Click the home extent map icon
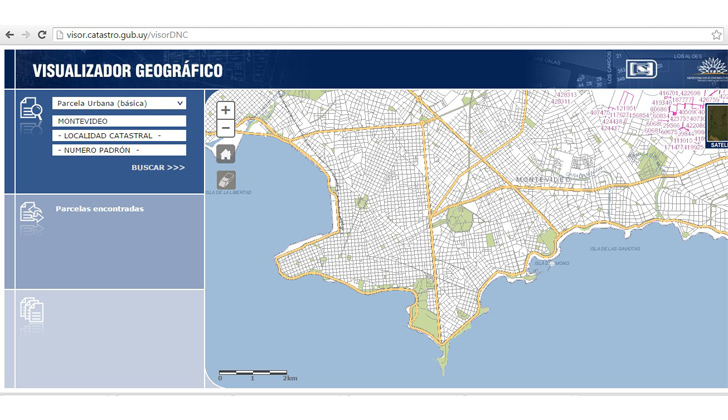Viewport: 728px width, 420px height. pos(226,154)
